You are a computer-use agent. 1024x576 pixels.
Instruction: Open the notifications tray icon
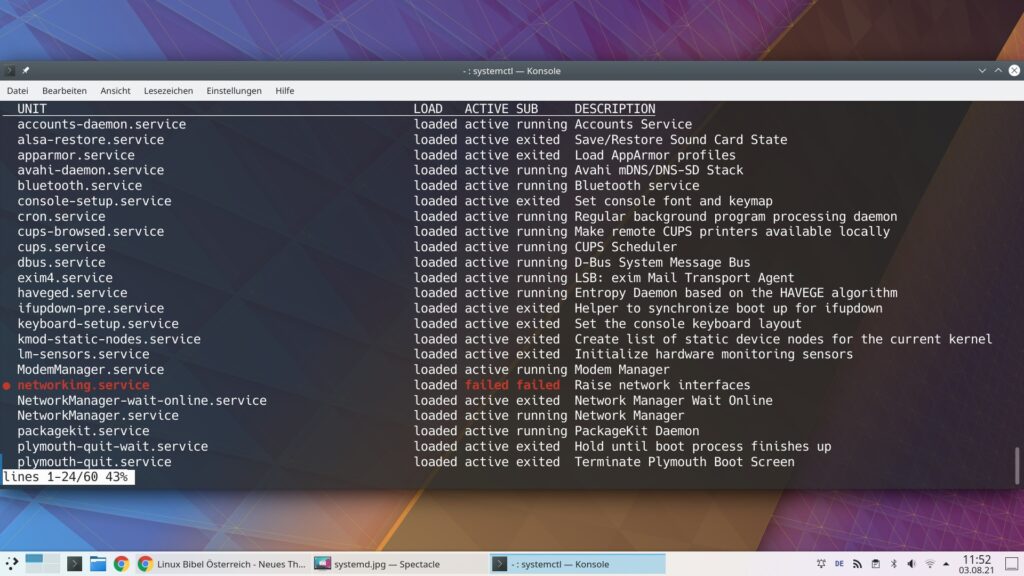pyautogui.click(x=821, y=564)
